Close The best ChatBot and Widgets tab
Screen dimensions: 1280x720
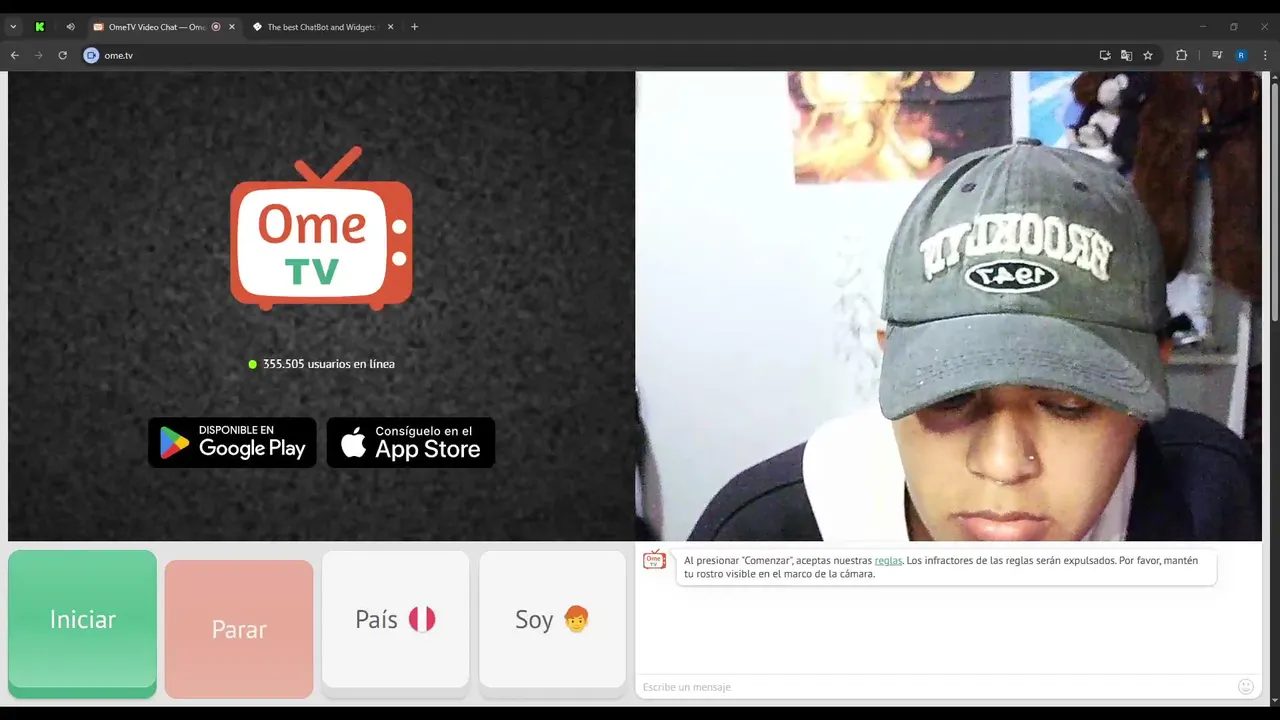[391, 27]
